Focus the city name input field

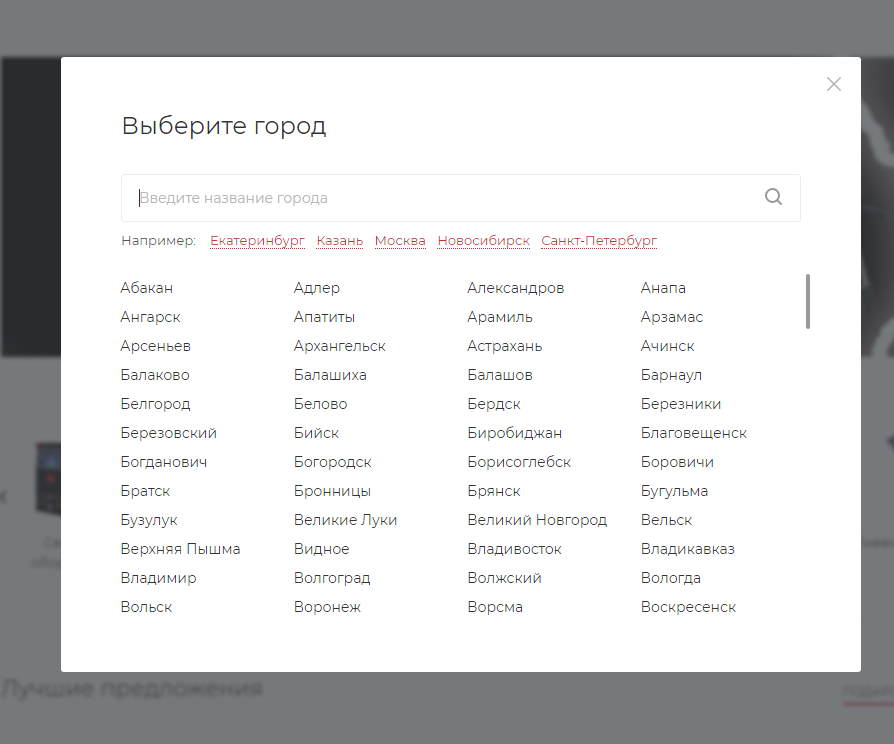(461, 198)
